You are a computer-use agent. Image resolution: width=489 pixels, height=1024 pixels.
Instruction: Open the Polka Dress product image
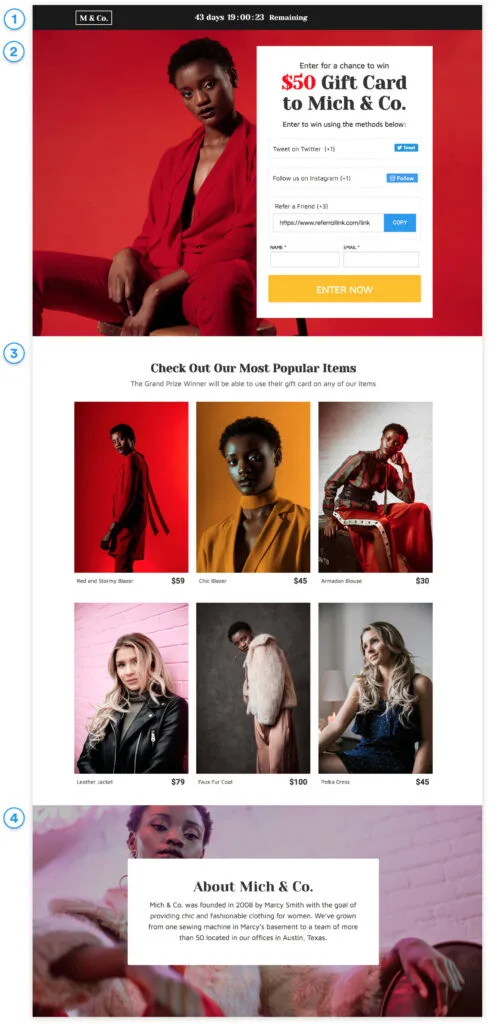375,688
